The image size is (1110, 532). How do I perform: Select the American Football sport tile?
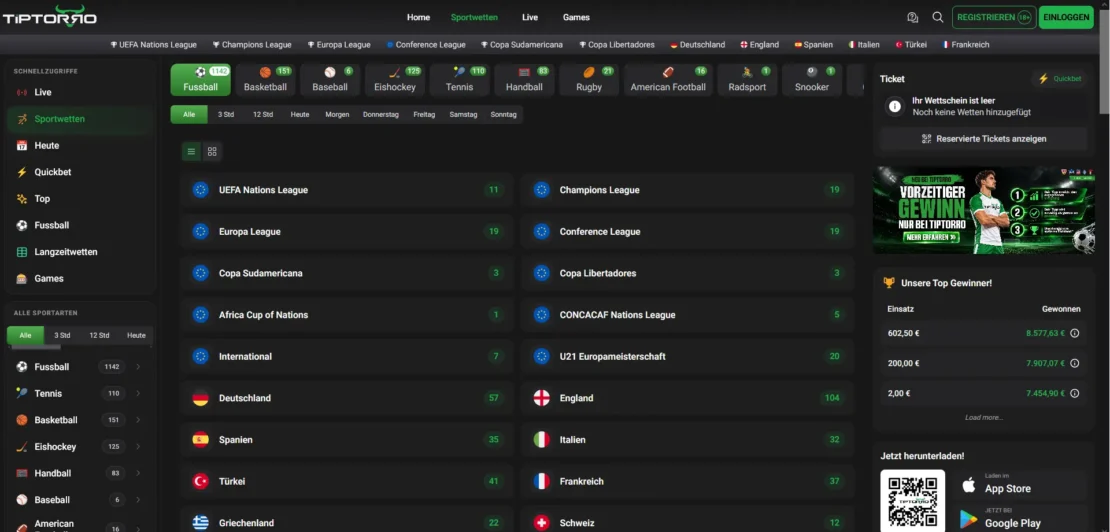pyautogui.click(x=668, y=80)
